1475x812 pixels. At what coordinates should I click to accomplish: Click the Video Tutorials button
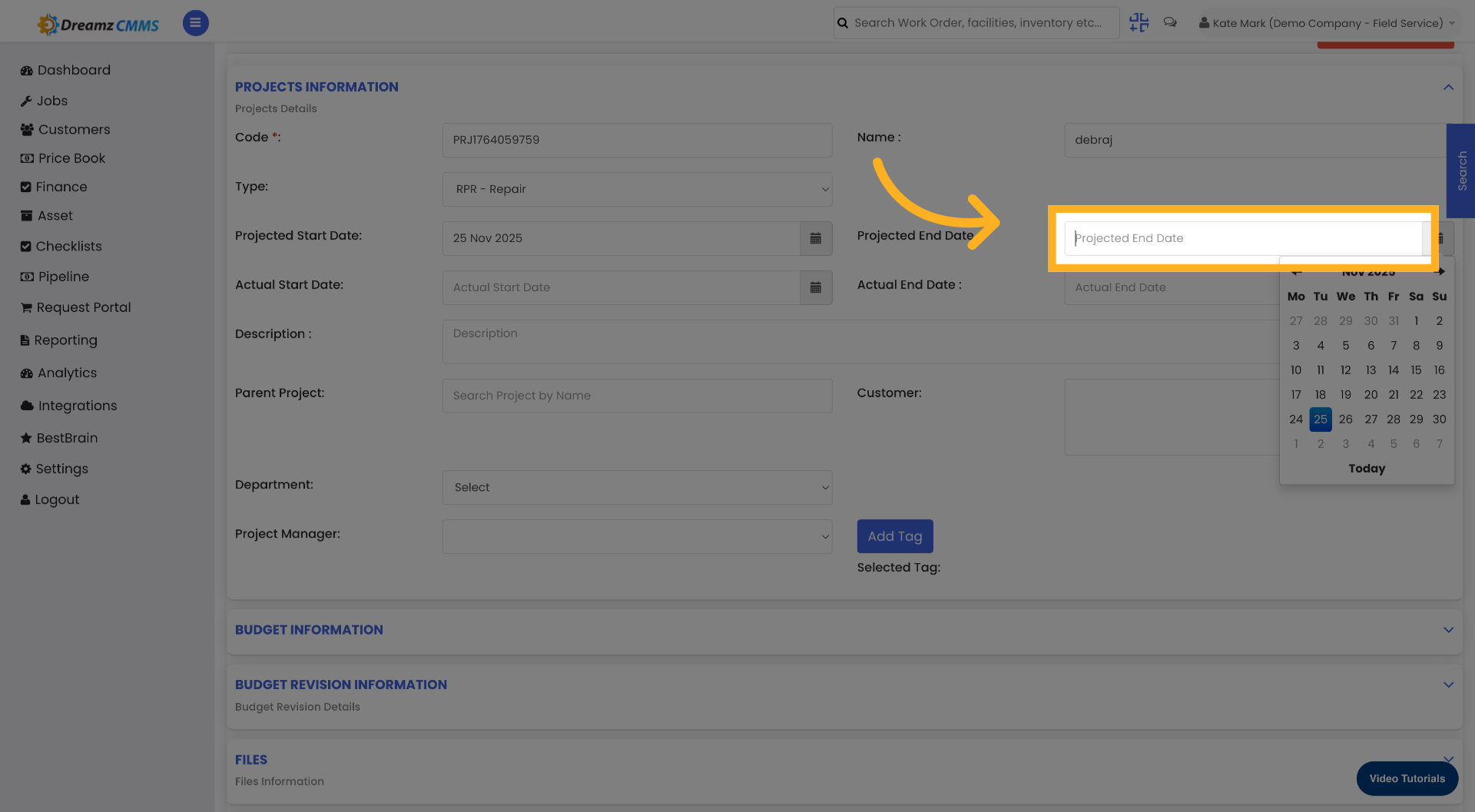coord(1407,778)
